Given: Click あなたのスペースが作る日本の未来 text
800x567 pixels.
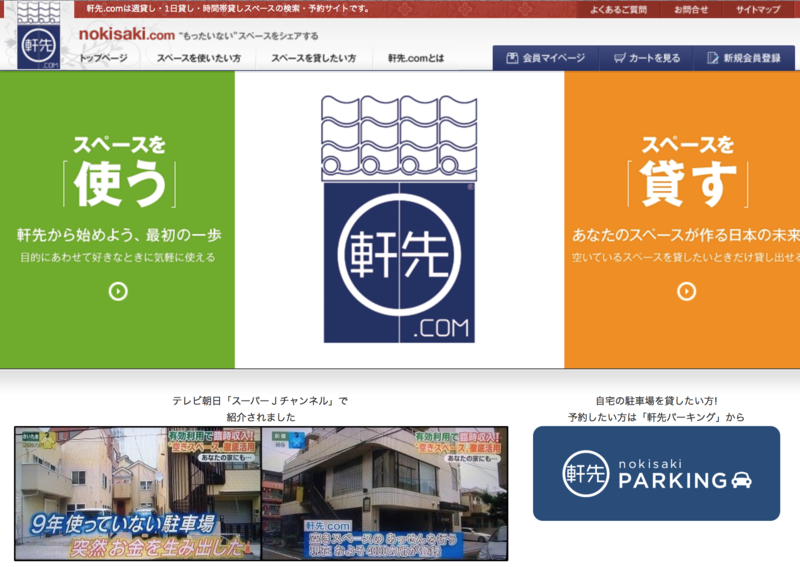Looking at the screenshot, I should [686, 235].
